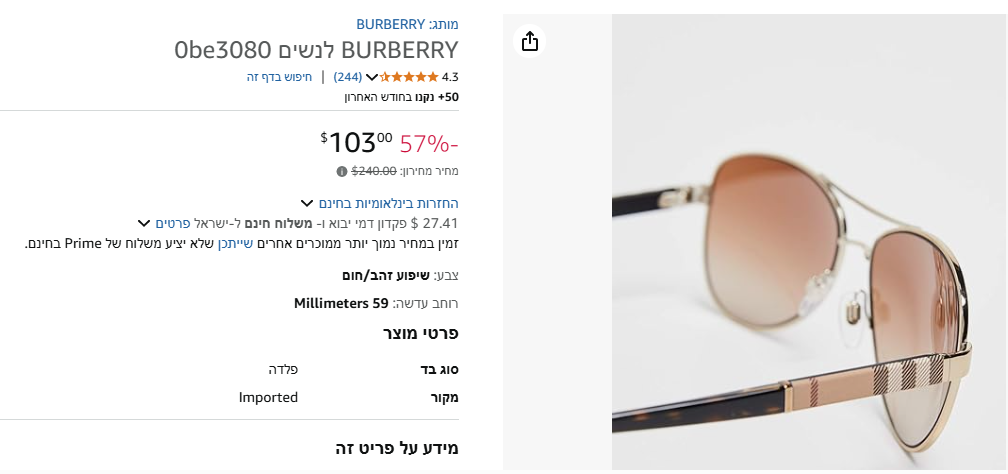Screen dimensions: 1008x474
Task: Expand the rating breakdown chevron near the stars
Action: [x=372, y=77]
